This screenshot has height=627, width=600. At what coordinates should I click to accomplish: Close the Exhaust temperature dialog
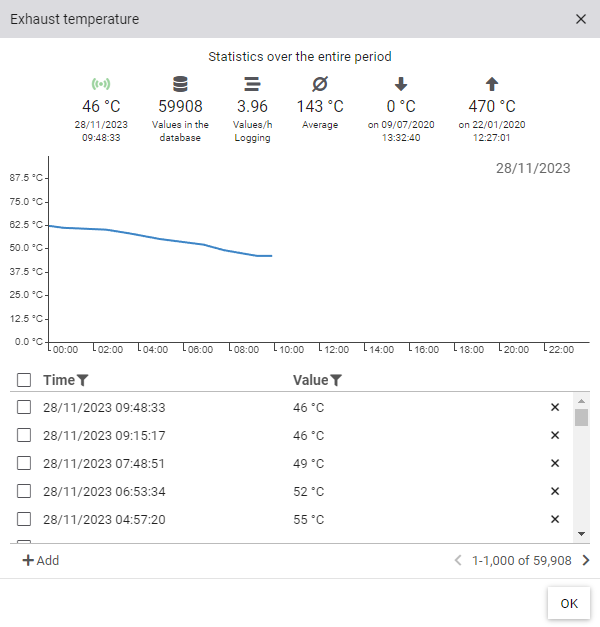581,19
